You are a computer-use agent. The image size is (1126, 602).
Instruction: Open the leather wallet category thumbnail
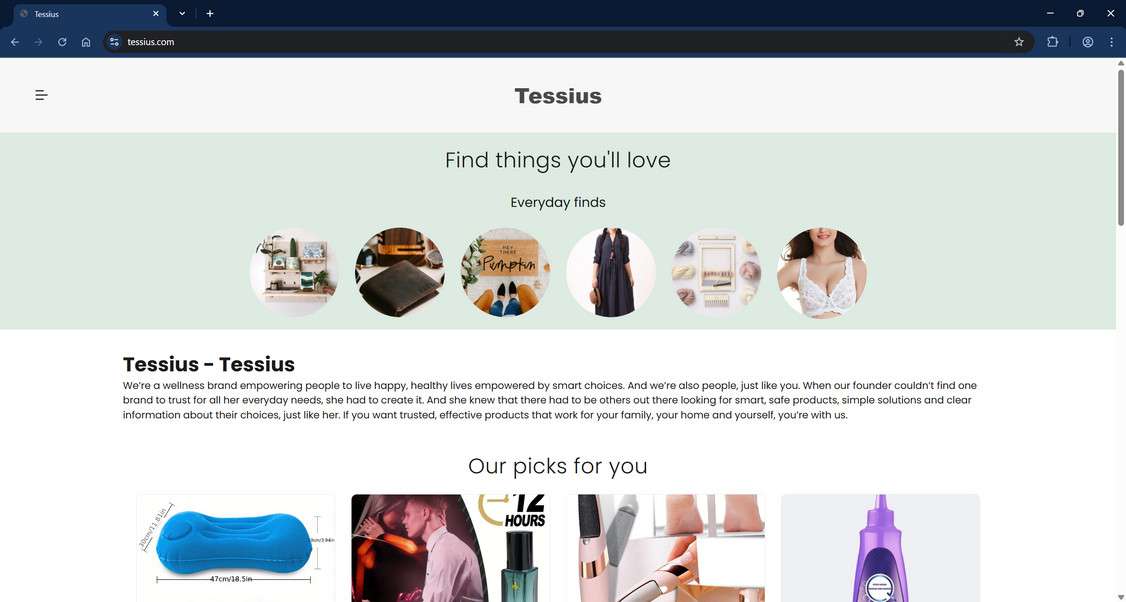pyautogui.click(x=400, y=272)
